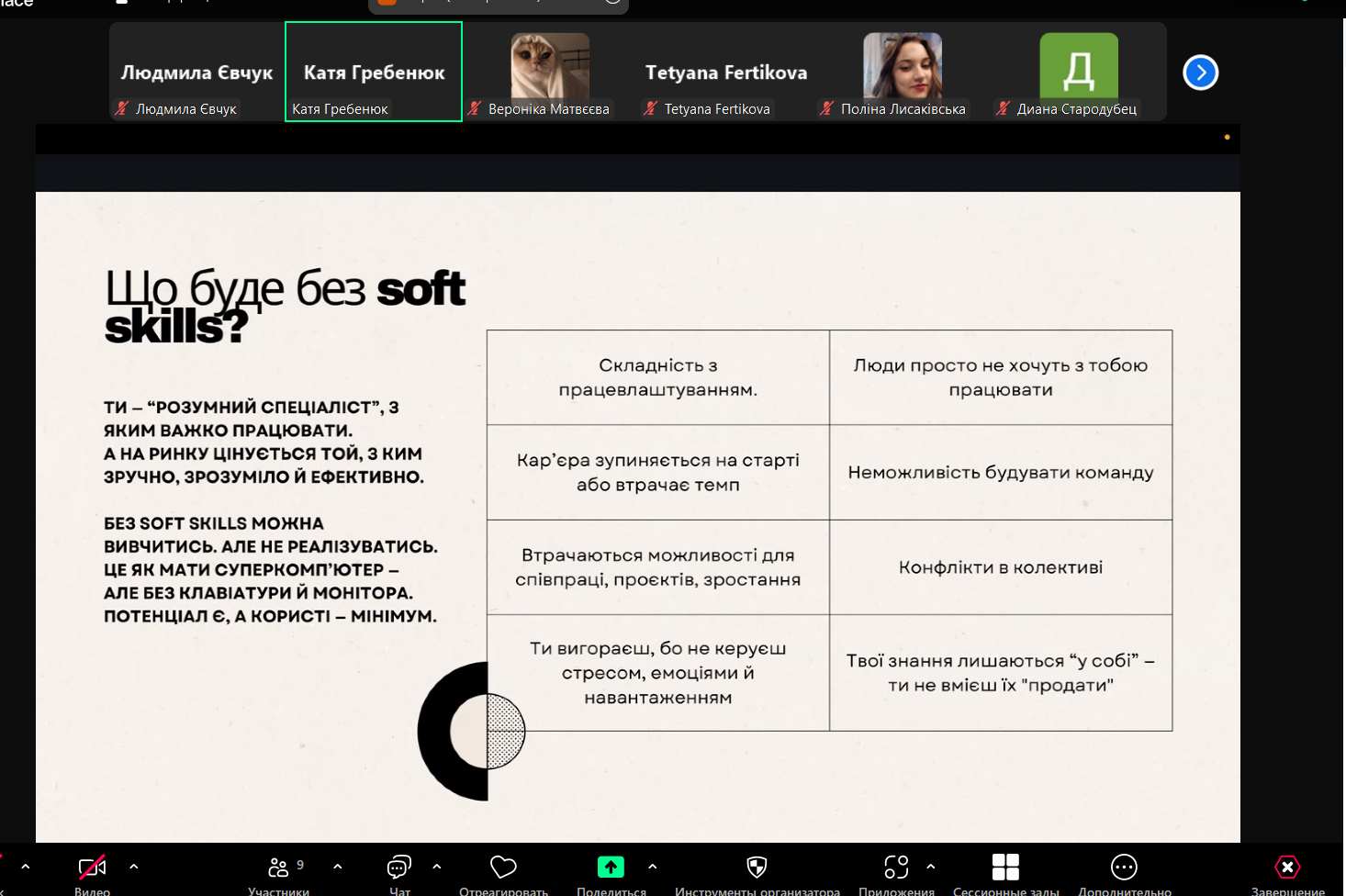Screen dimensions: 1346x896
Task: Click the red Завершение end meeting icon
Action: tap(1287, 867)
